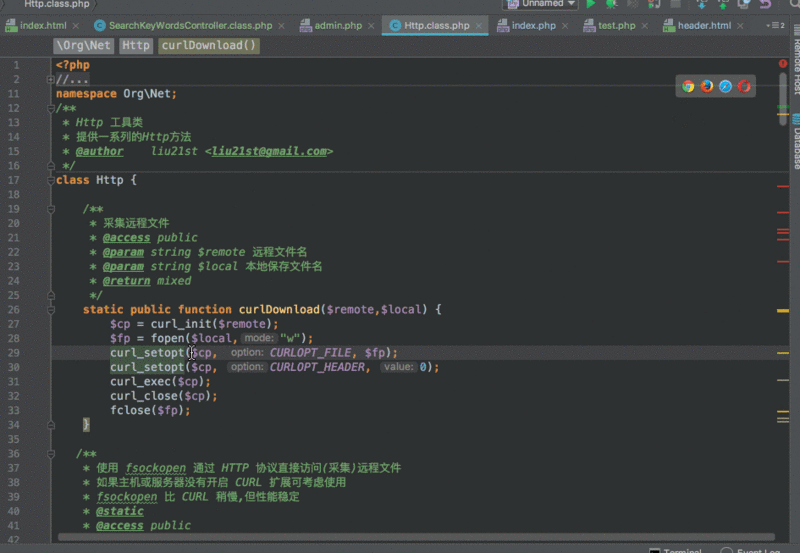Switch to the SearchKeyWordsController.class.php tab

pos(183,25)
